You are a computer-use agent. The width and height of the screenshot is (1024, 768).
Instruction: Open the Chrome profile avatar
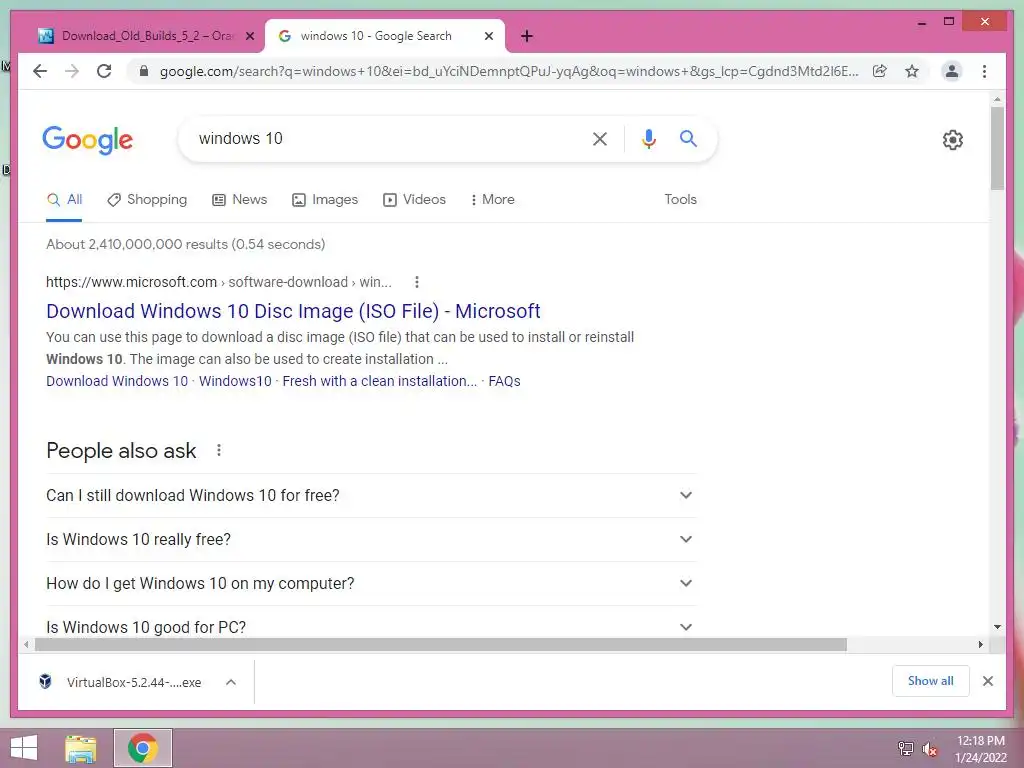(x=952, y=71)
